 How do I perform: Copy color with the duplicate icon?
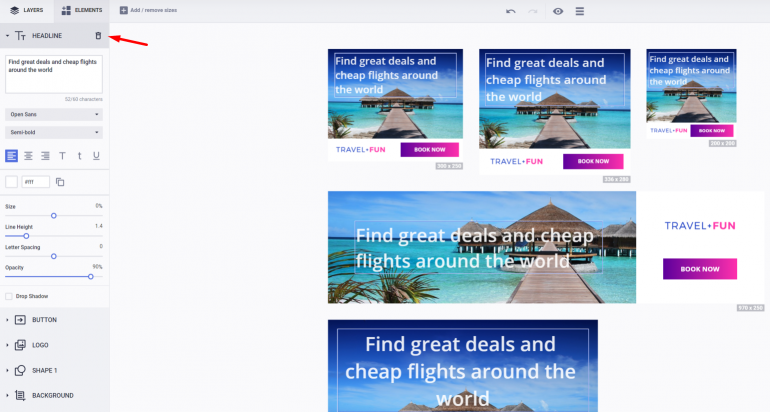pos(60,182)
